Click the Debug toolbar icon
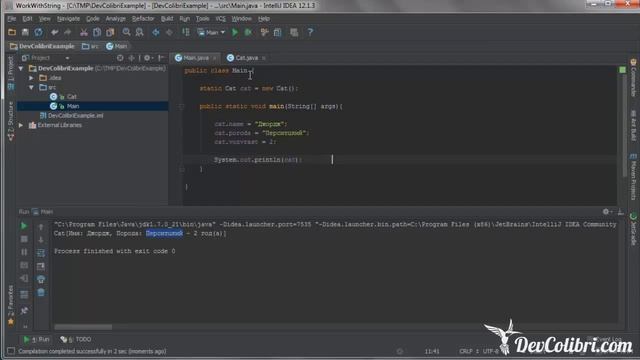This screenshot has width=640, height=360. click(x=248, y=32)
